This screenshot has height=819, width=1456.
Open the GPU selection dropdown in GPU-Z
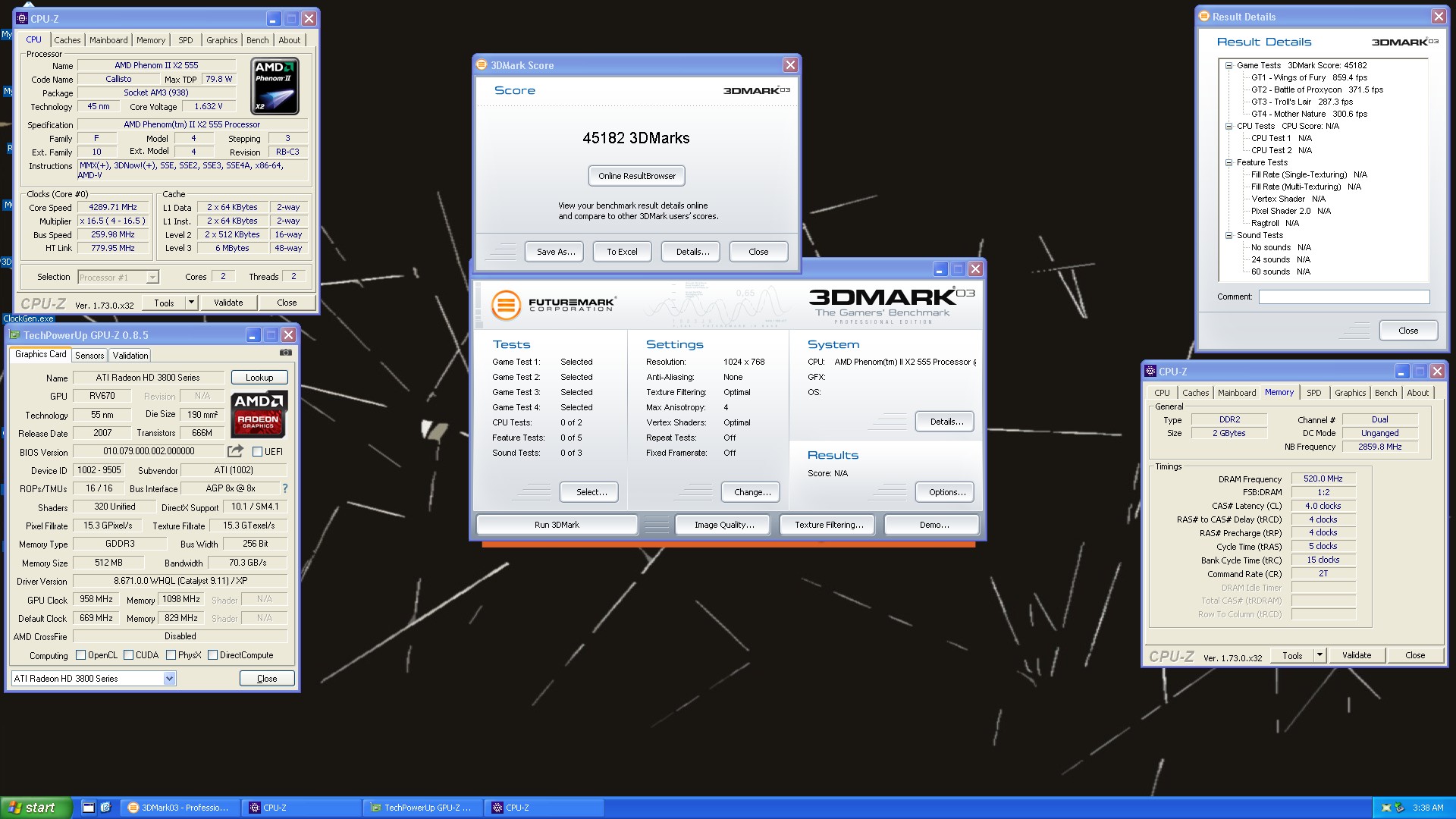point(169,679)
